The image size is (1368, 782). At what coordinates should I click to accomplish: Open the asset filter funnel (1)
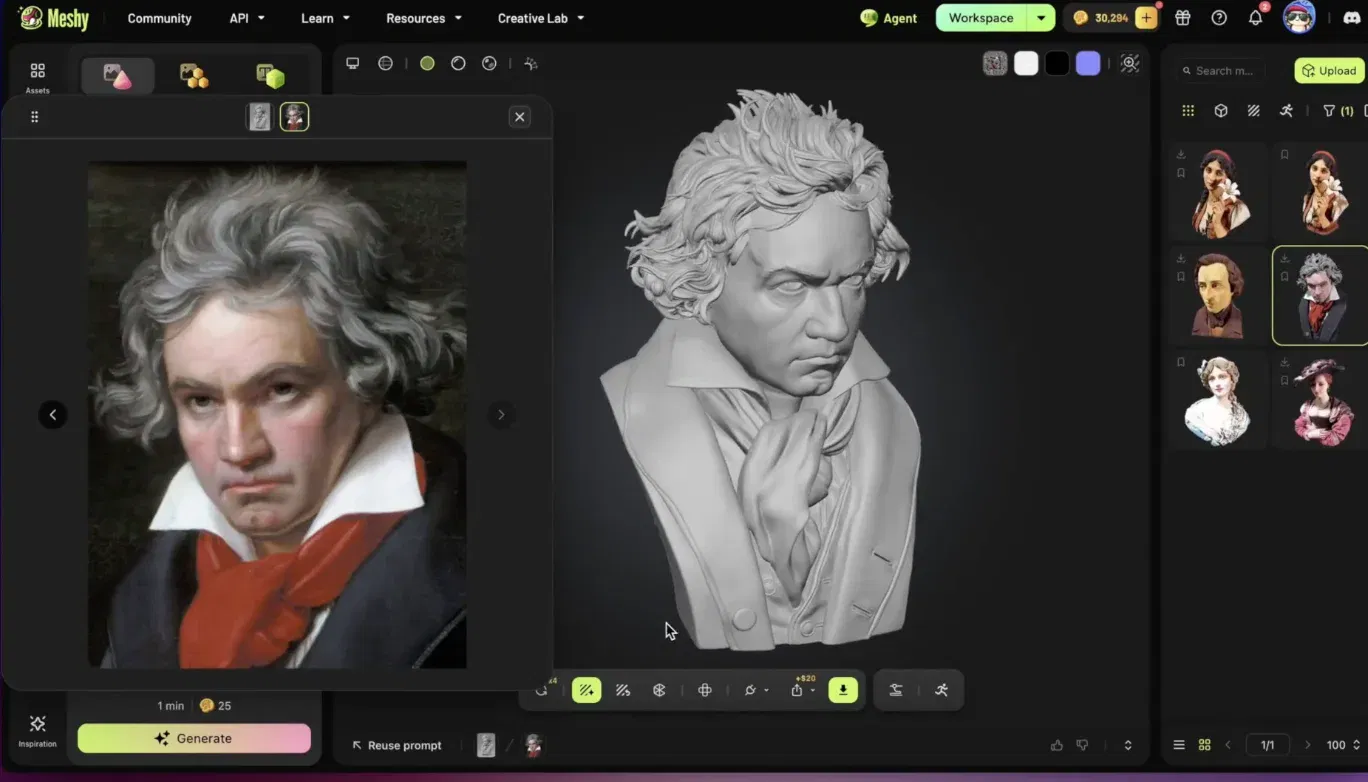[1338, 111]
